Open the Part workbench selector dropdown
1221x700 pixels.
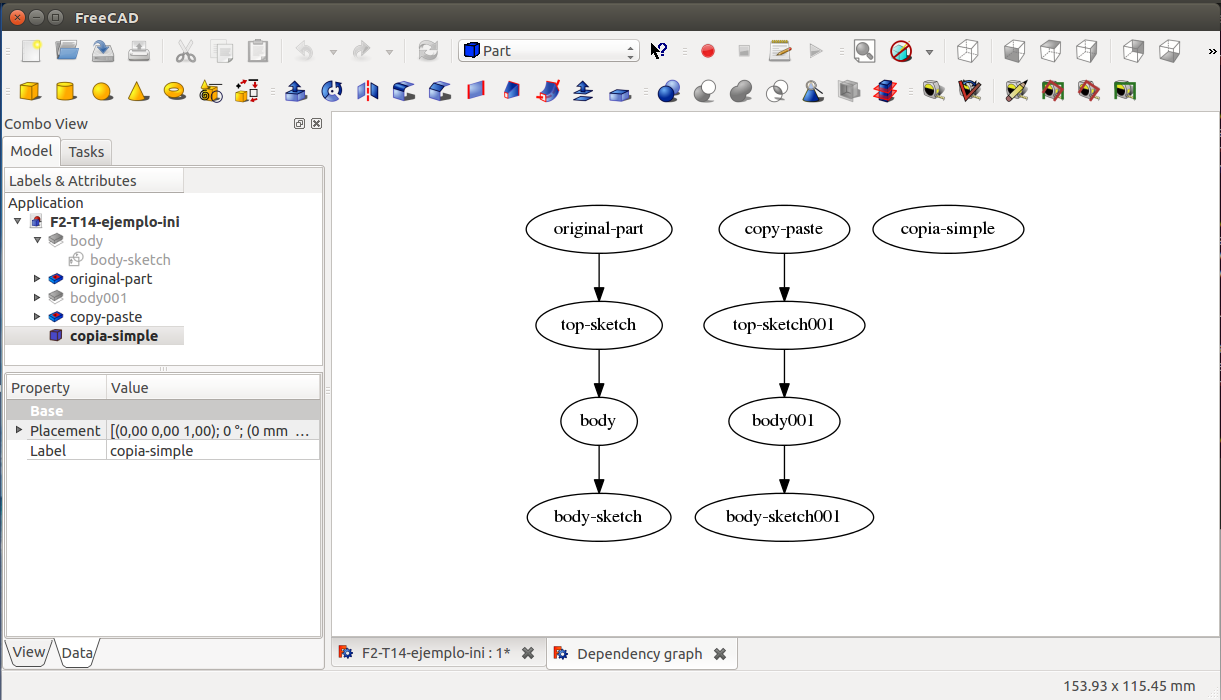click(x=548, y=51)
